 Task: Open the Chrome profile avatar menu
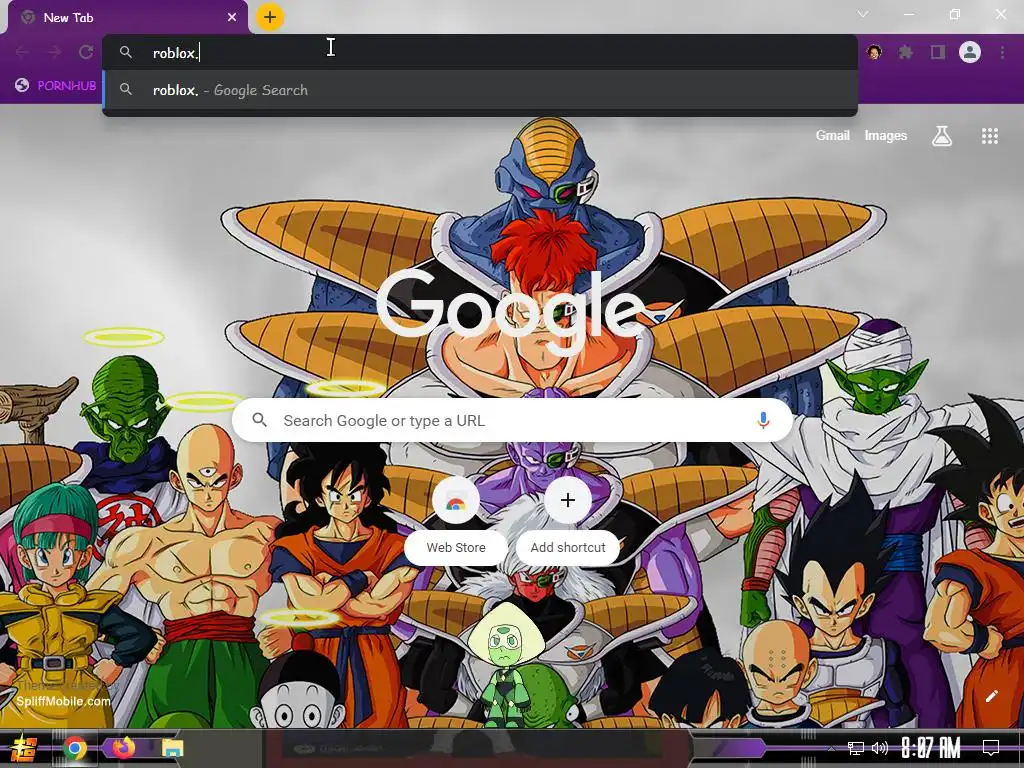pos(970,52)
